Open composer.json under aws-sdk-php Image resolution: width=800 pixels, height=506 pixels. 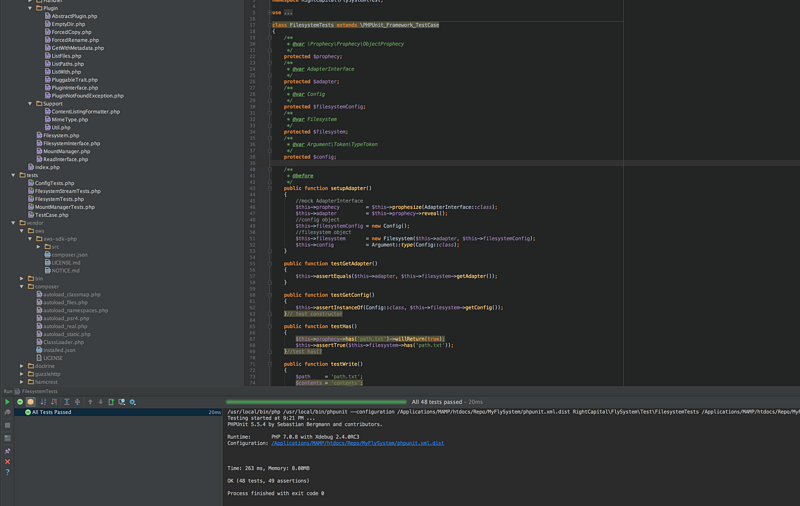coord(66,255)
